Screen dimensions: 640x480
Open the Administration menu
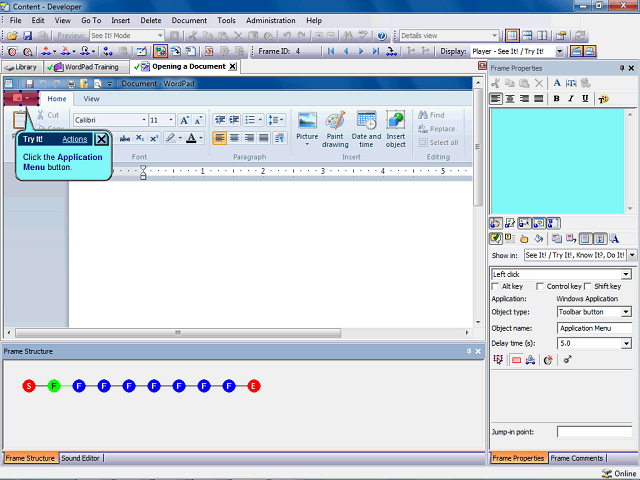pos(271,20)
